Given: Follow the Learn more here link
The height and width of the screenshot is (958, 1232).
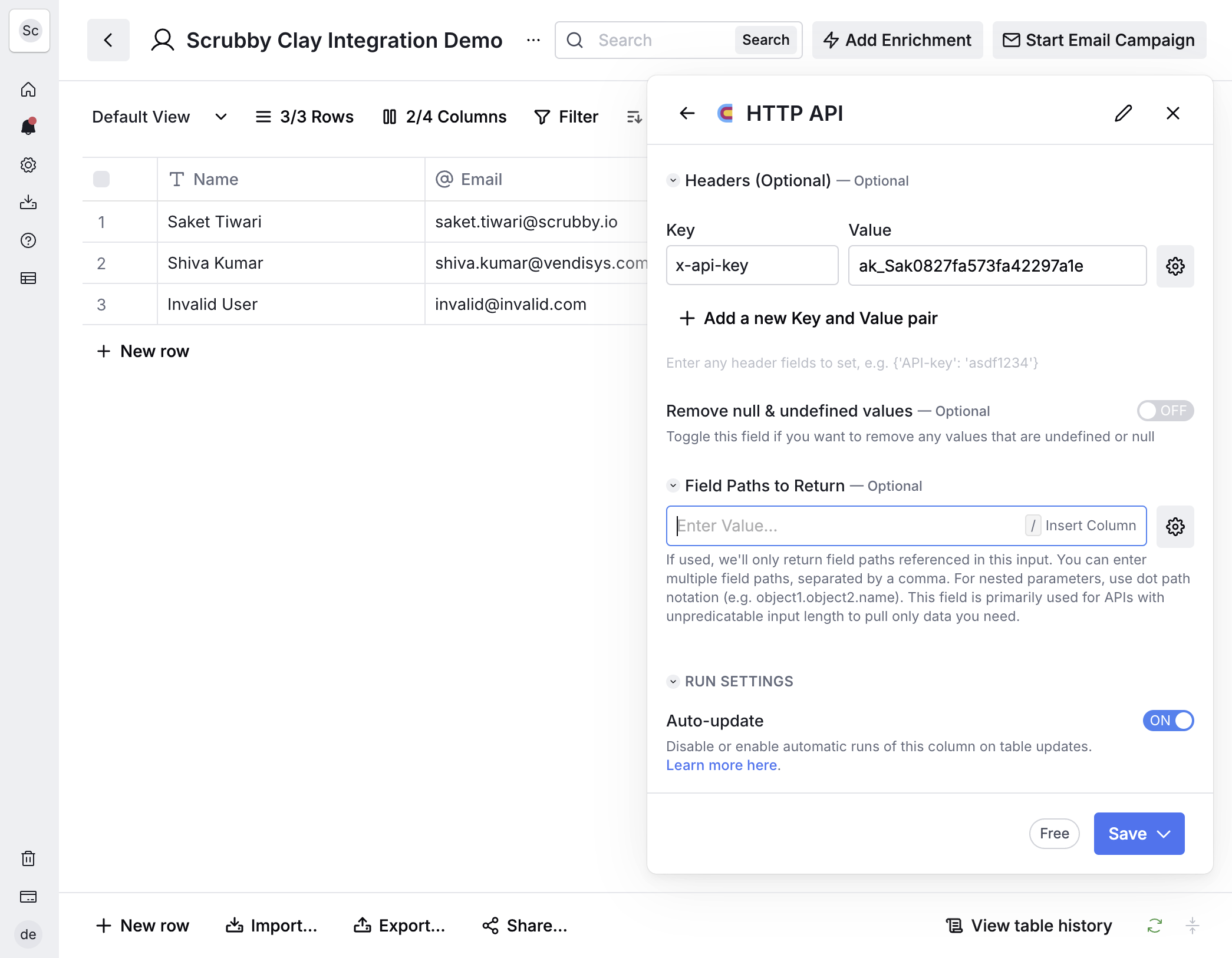Looking at the screenshot, I should click(x=723, y=765).
